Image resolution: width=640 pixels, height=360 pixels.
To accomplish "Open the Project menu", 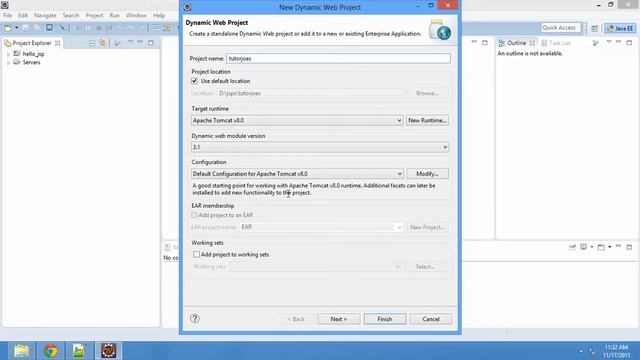I will 94,16.
